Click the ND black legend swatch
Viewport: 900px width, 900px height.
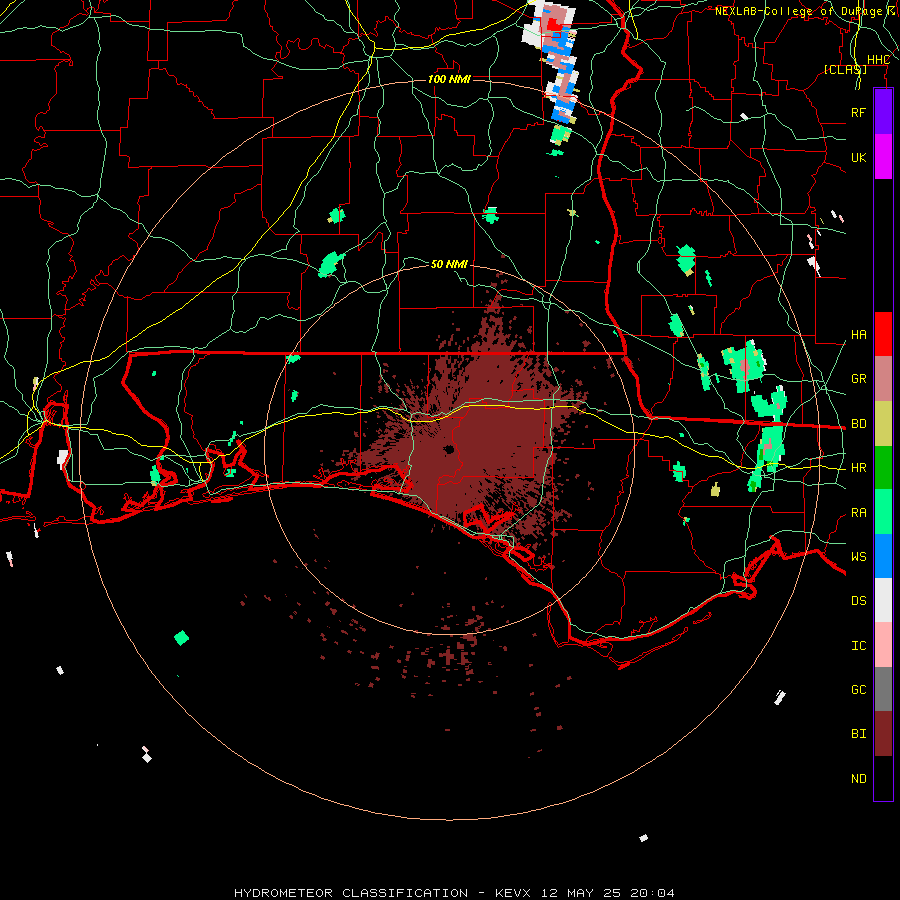[x=883, y=778]
